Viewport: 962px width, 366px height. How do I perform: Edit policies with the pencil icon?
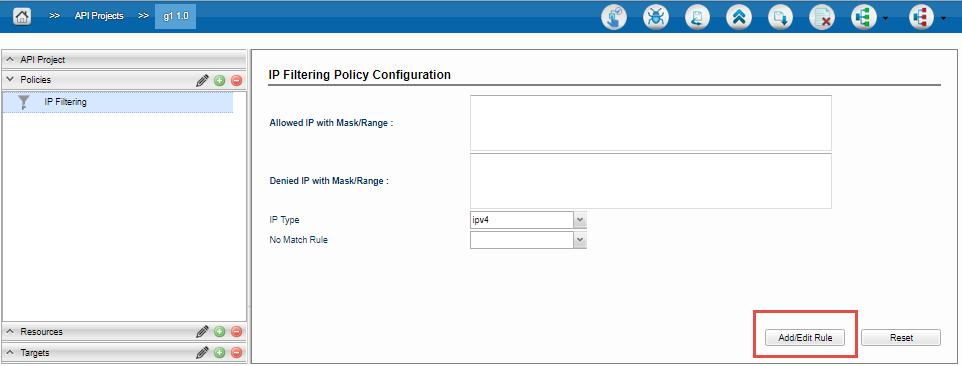click(202, 80)
